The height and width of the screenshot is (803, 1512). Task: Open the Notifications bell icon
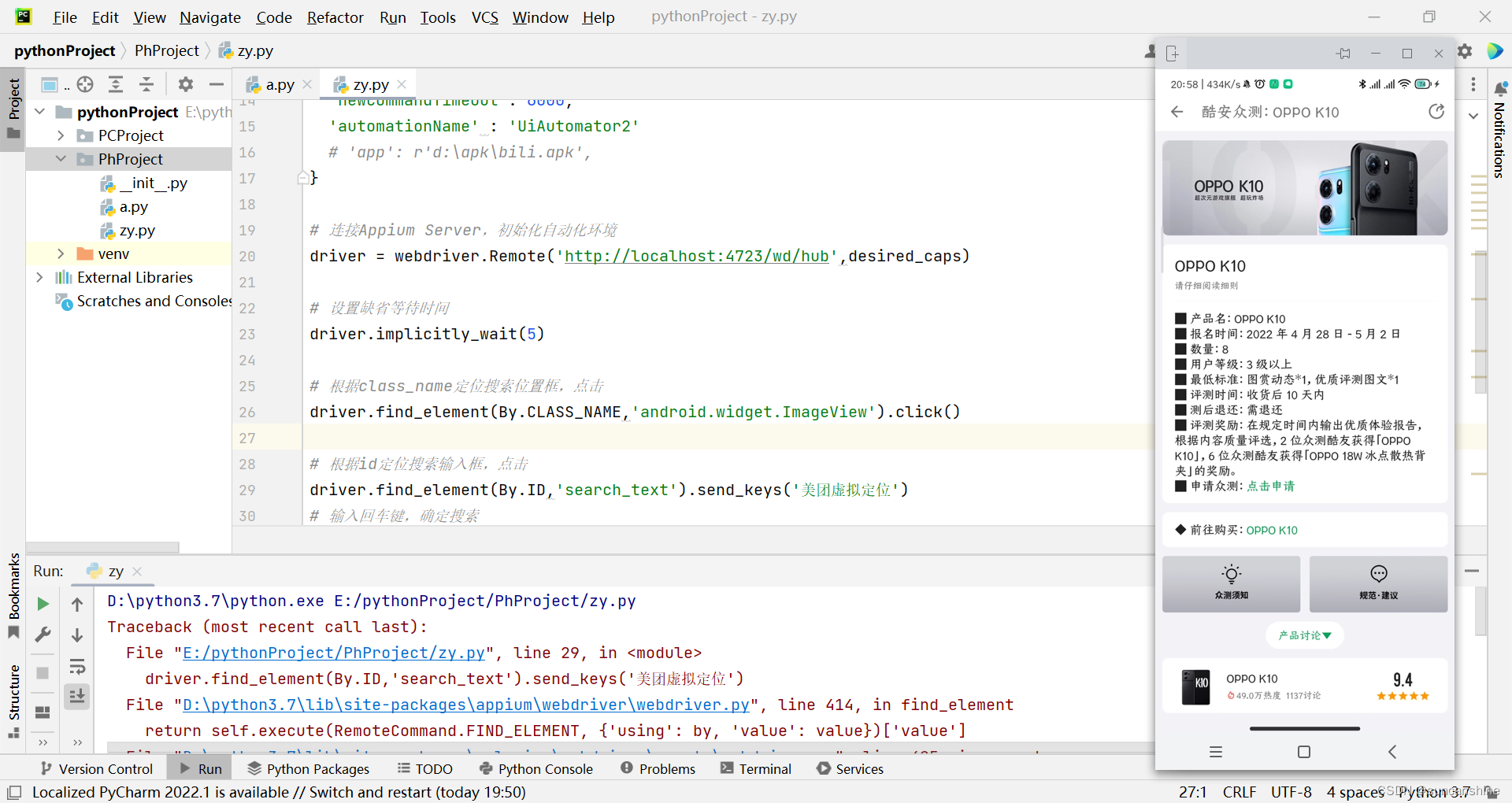click(1501, 87)
